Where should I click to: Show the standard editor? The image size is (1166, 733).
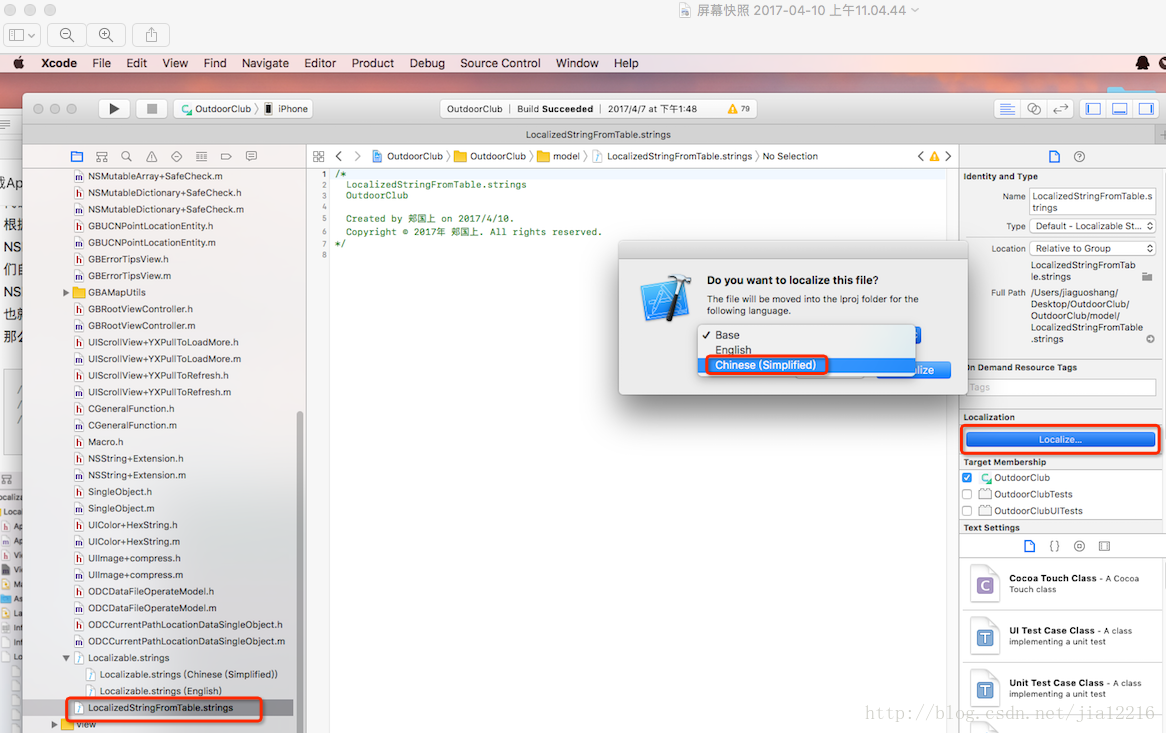pos(1007,109)
